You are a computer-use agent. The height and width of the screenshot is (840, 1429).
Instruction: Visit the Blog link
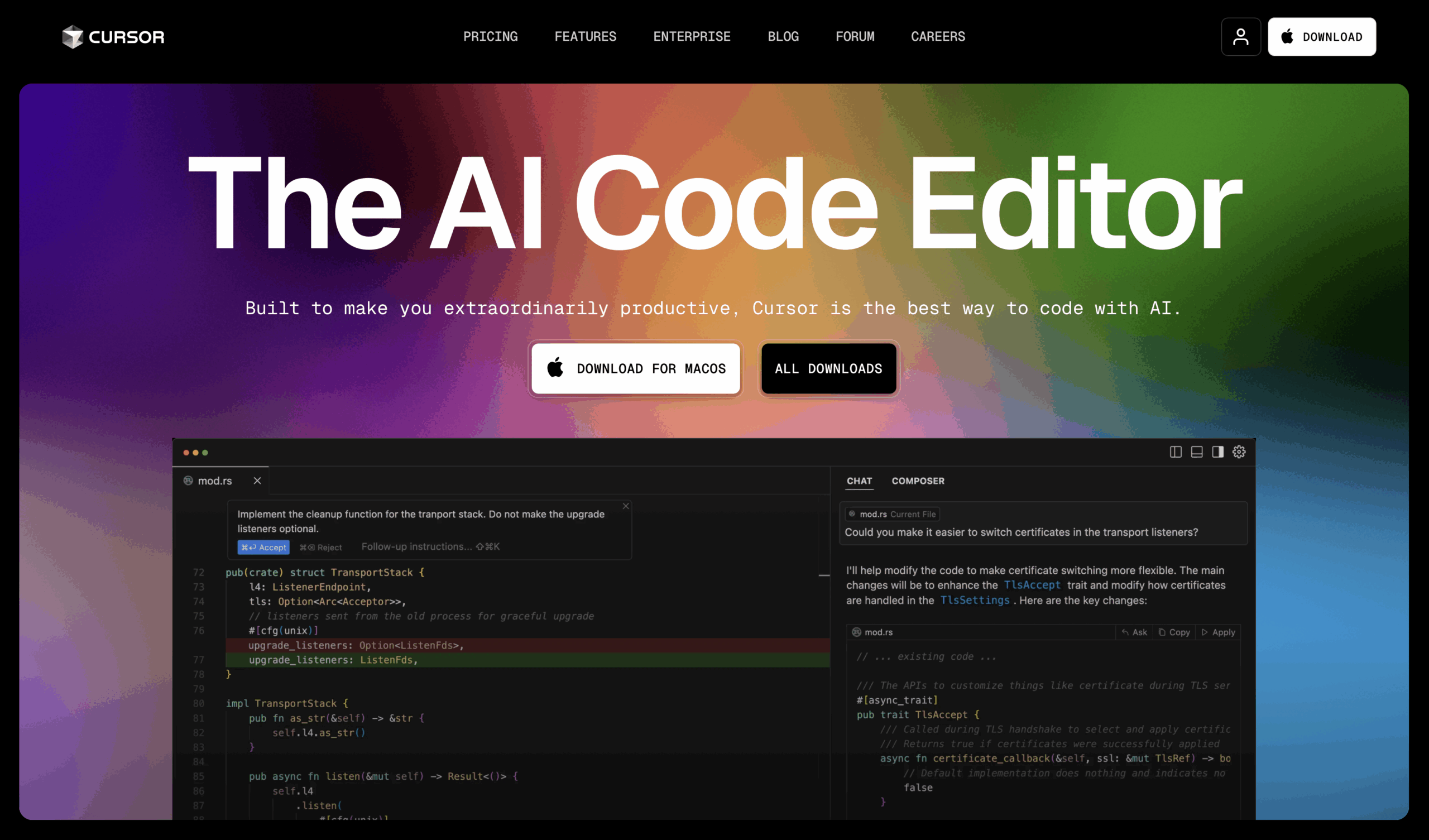click(783, 37)
